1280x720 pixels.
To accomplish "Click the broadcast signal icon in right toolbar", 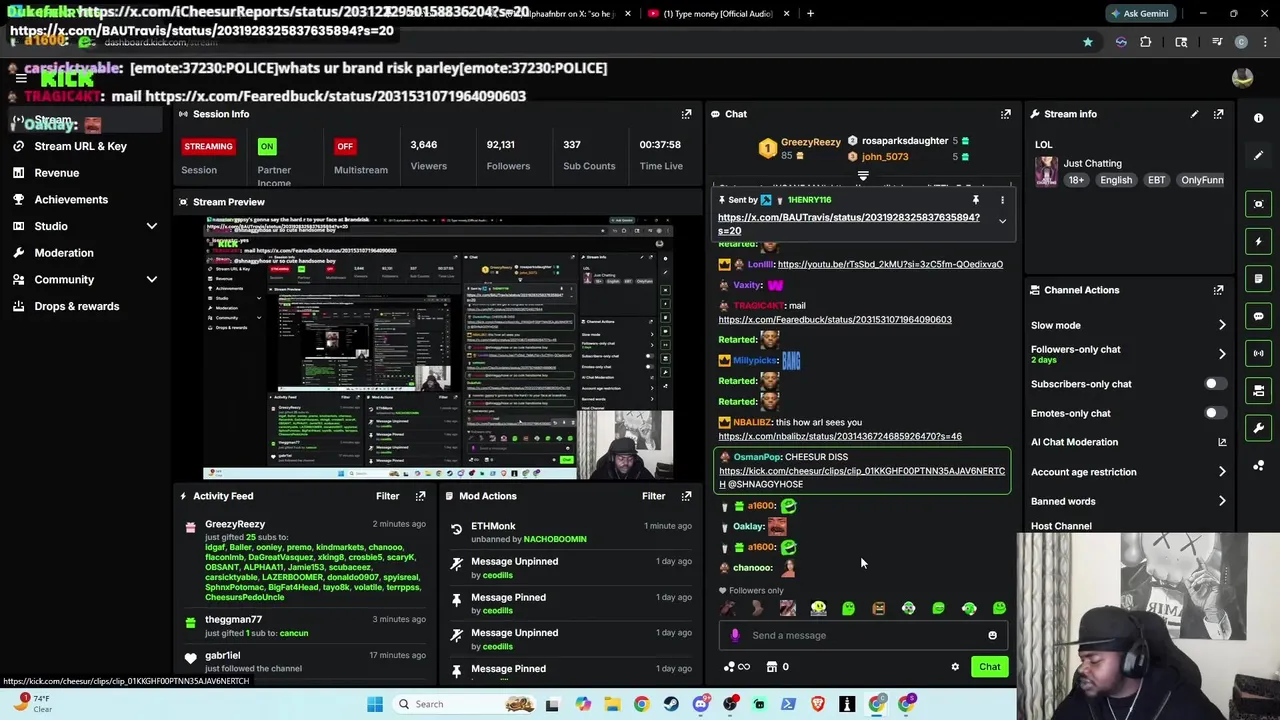I will (1258, 353).
